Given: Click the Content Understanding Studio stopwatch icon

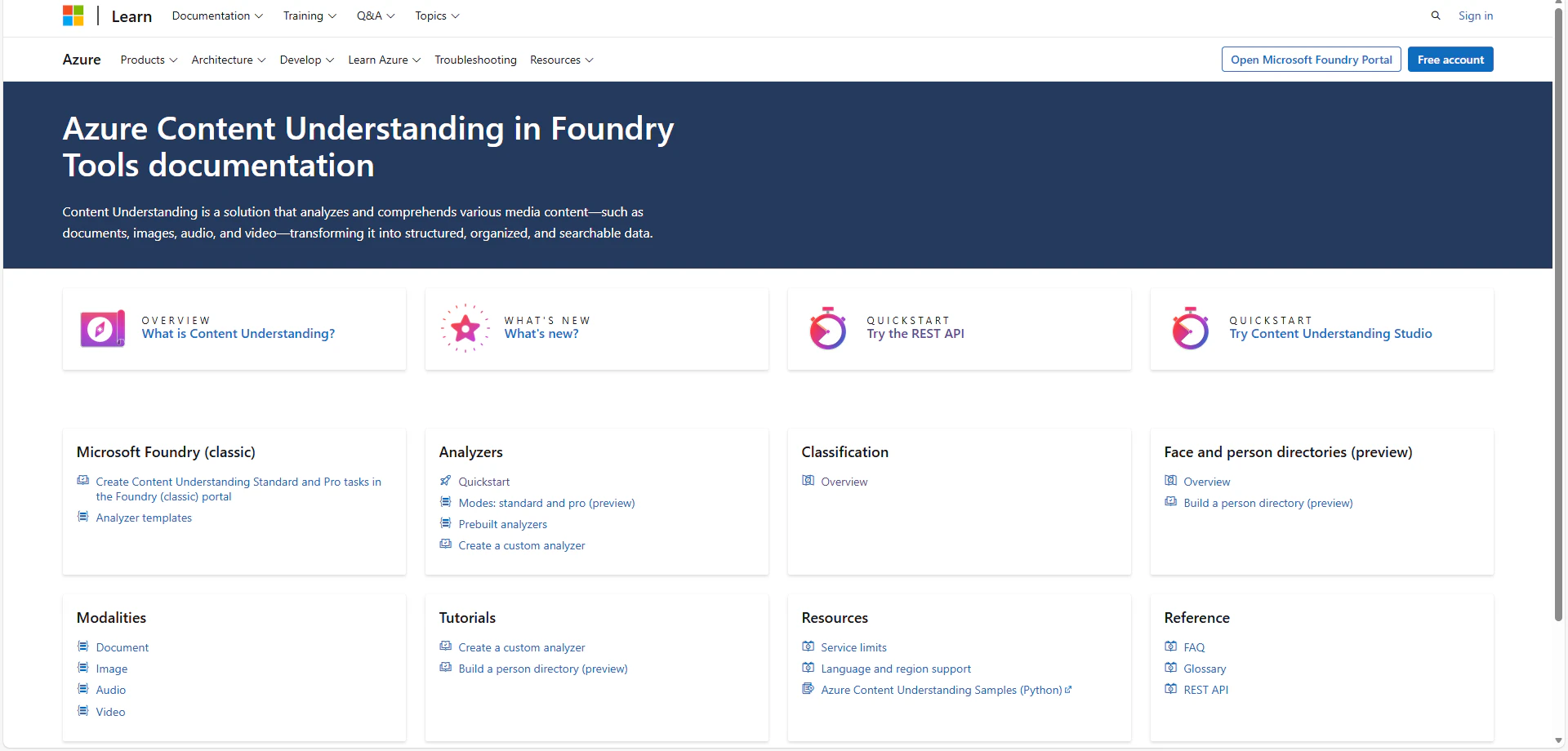Looking at the screenshot, I should (1191, 329).
